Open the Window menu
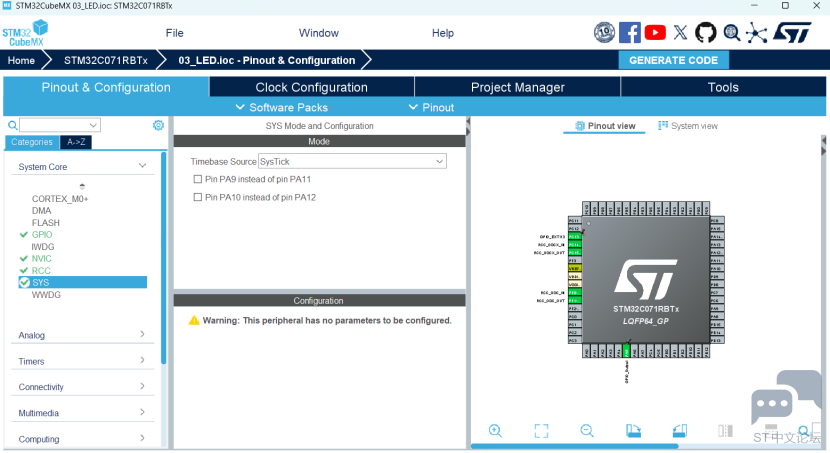830x453 pixels. 319,33
